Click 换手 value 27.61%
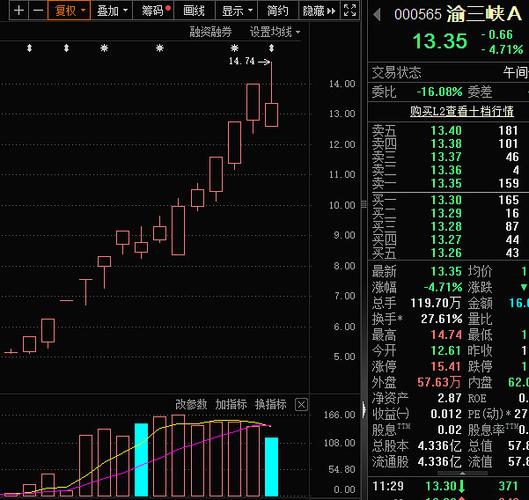 tap(442, 319)
